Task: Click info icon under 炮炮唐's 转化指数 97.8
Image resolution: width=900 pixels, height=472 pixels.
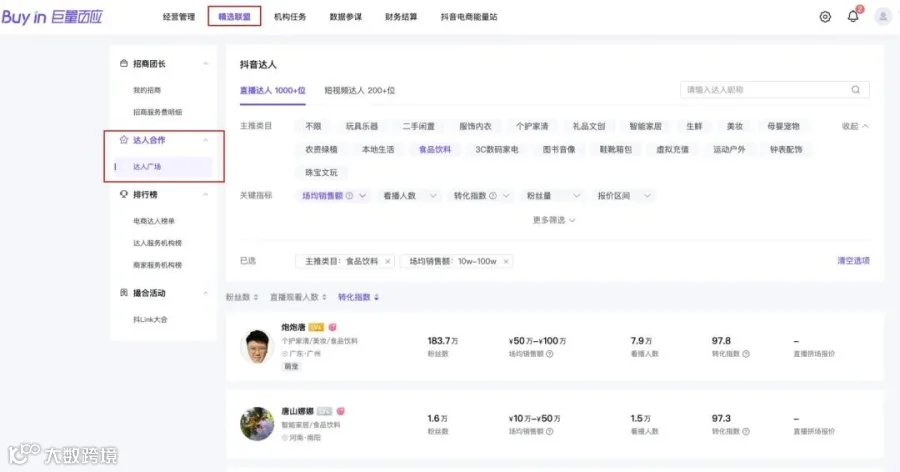Action: point(746,354)
